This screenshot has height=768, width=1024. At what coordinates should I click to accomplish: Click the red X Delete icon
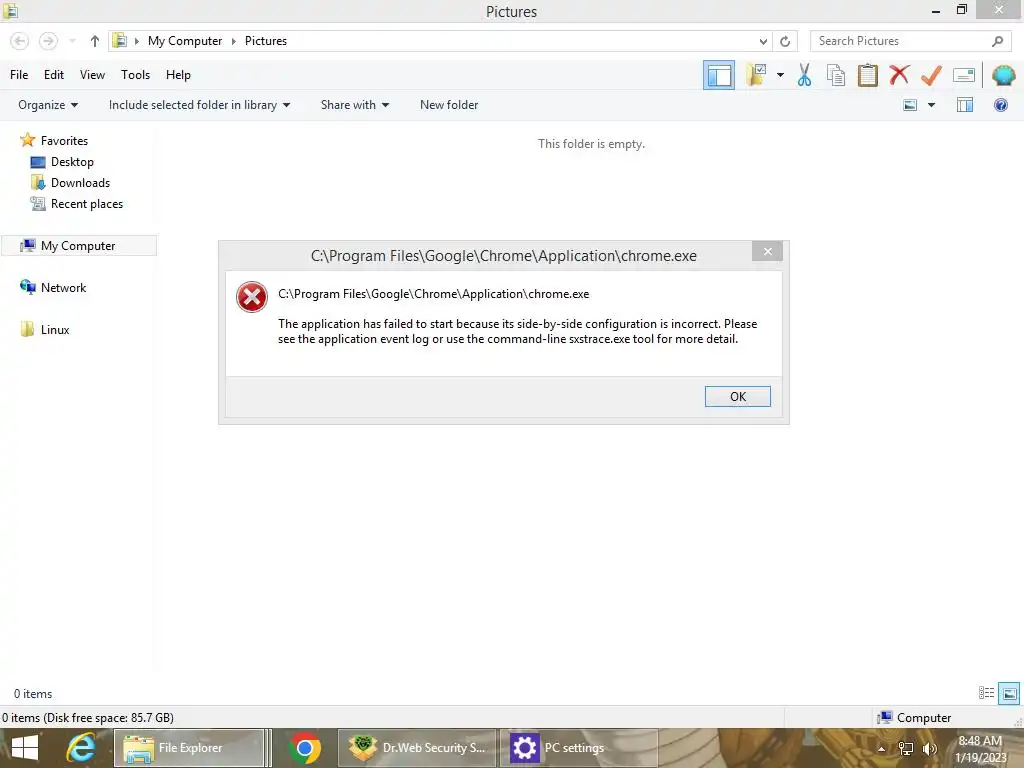(x=899, y=74)
